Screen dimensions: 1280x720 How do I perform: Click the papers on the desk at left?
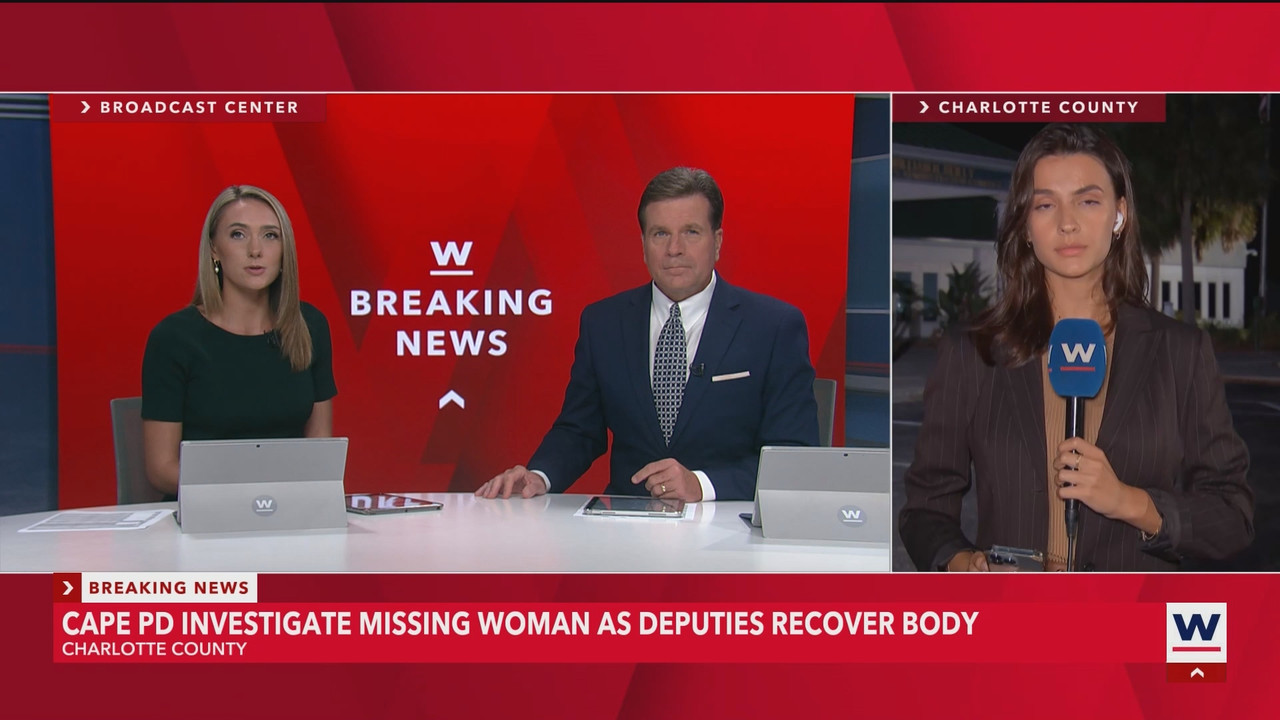coord(97,520)
